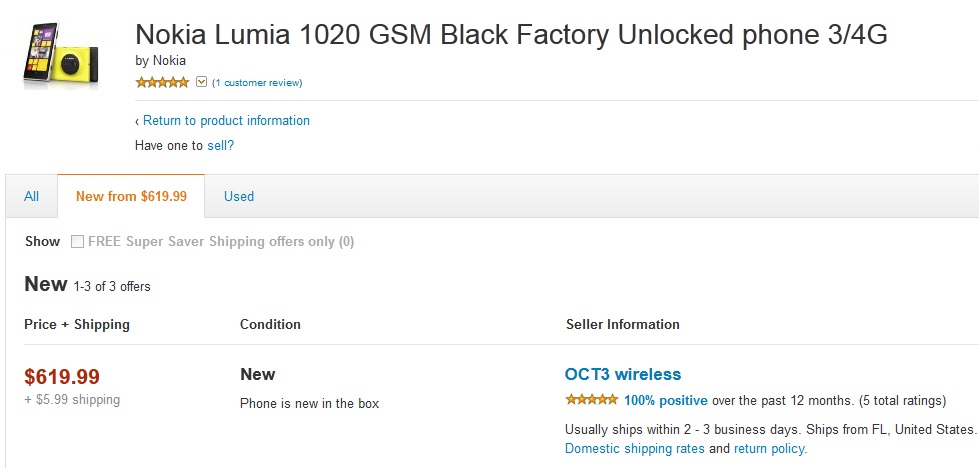Image resolution: width=979 pixels, height=468 pixels.
Task: Enable the FREE Super Saver Shipping checkbox
Action: point(78,242)
